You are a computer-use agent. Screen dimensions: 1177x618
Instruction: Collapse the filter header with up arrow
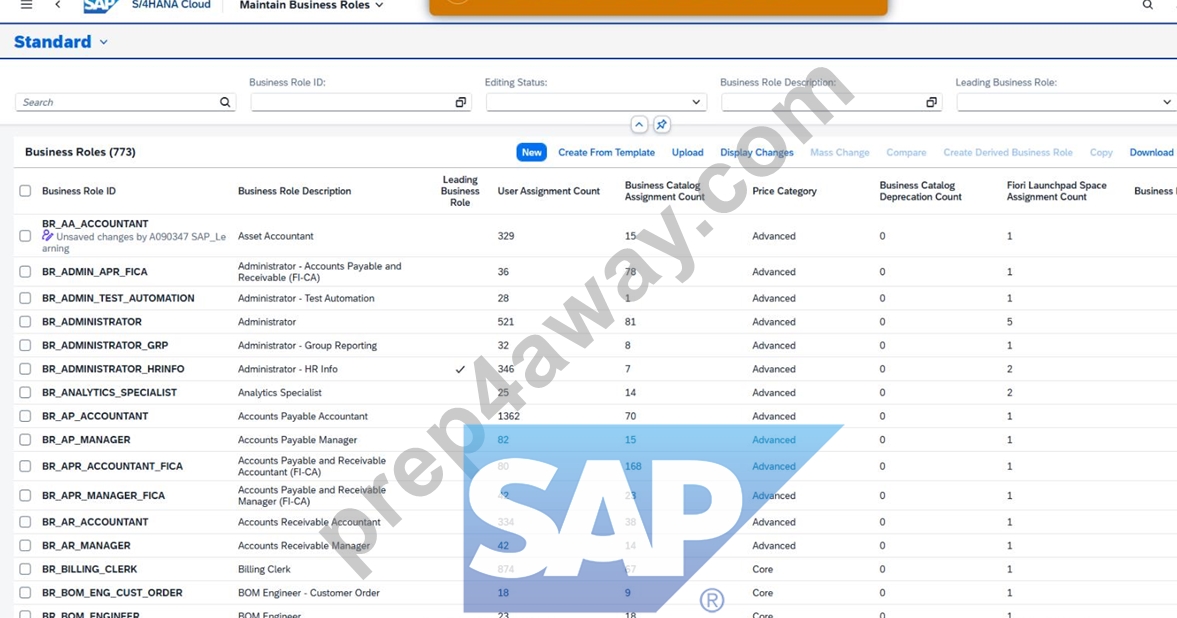tap(639, 125)
